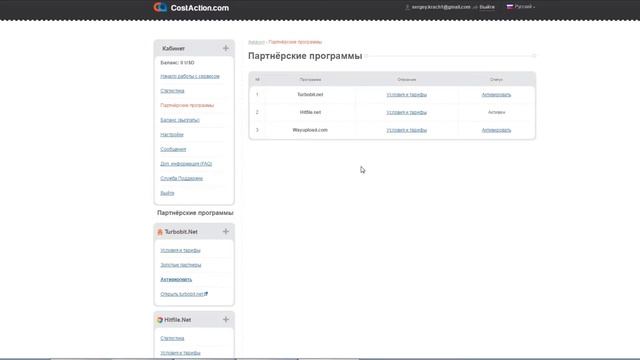Click the Программа column header

point(310,80)
